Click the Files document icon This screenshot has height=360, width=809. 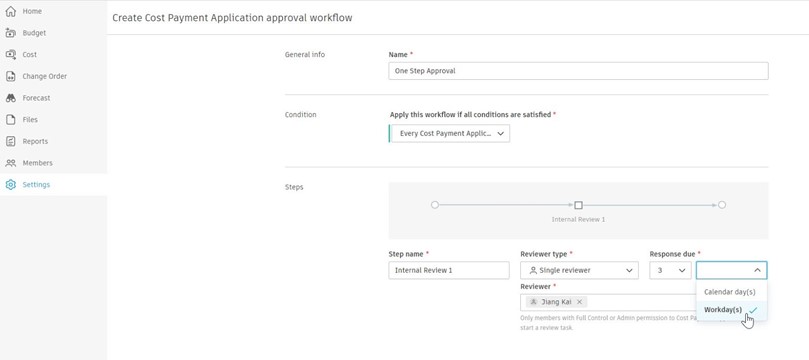(10, 120)
